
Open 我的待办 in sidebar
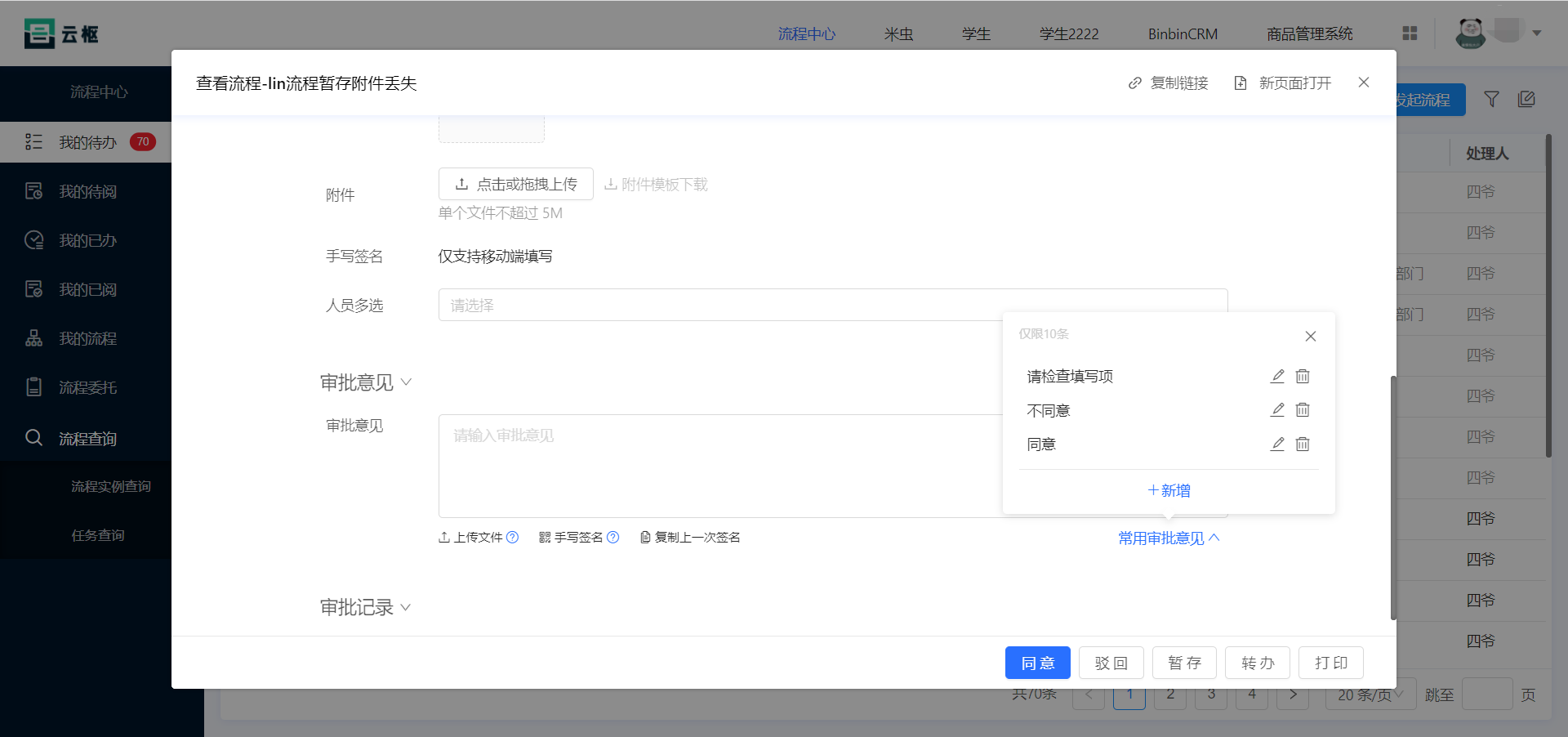click(x=86, y=142)
